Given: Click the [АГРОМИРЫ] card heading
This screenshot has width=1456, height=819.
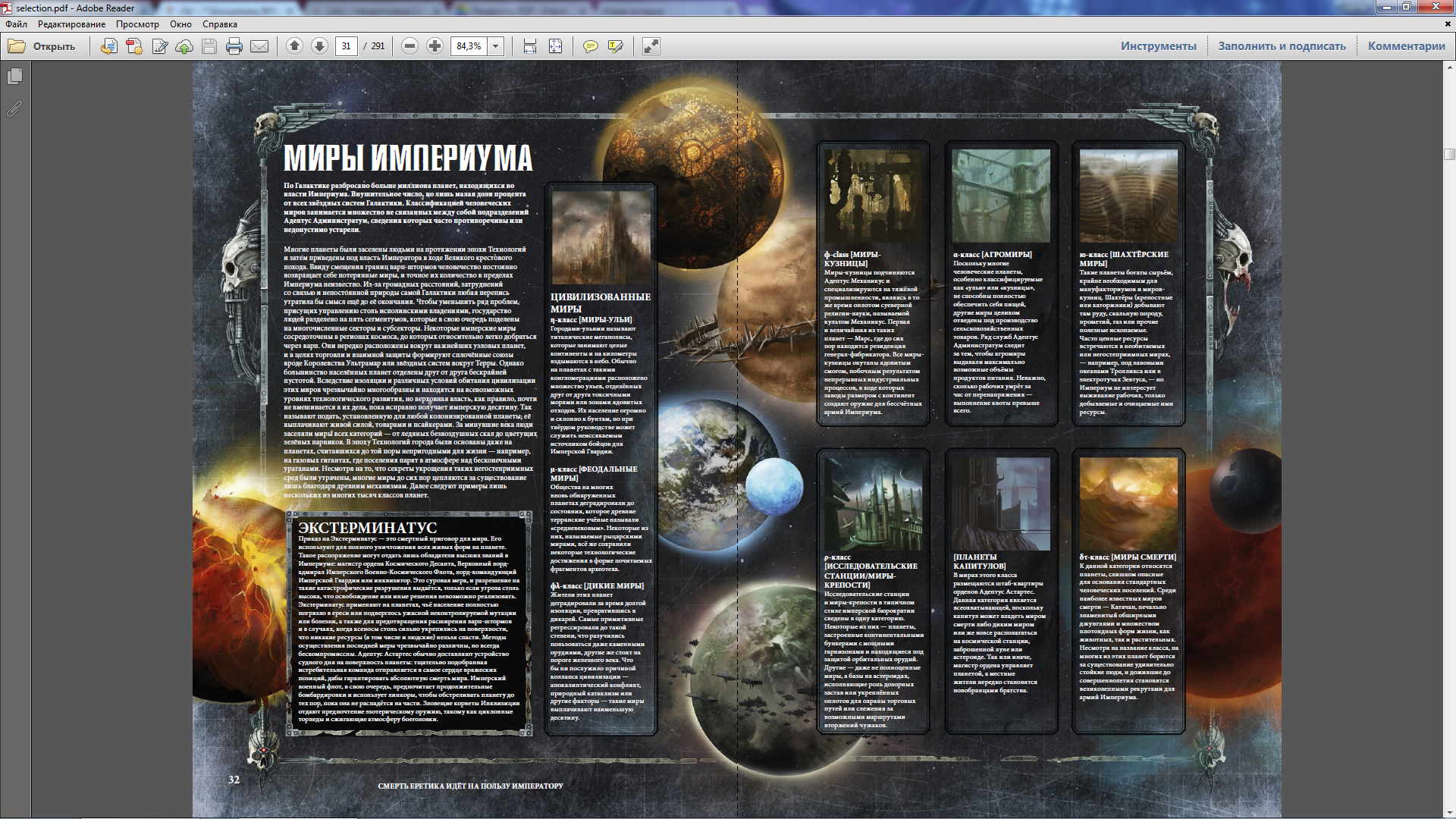Looking at the screenshot, I should (x=1006, y=254).
